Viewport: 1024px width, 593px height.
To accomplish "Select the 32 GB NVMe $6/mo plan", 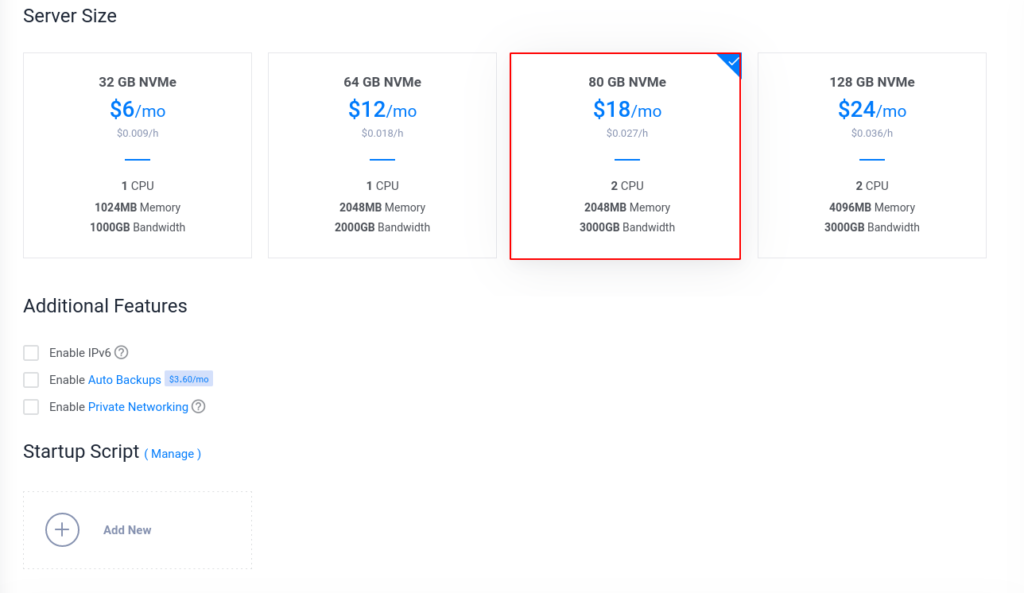I will (137, 155).
